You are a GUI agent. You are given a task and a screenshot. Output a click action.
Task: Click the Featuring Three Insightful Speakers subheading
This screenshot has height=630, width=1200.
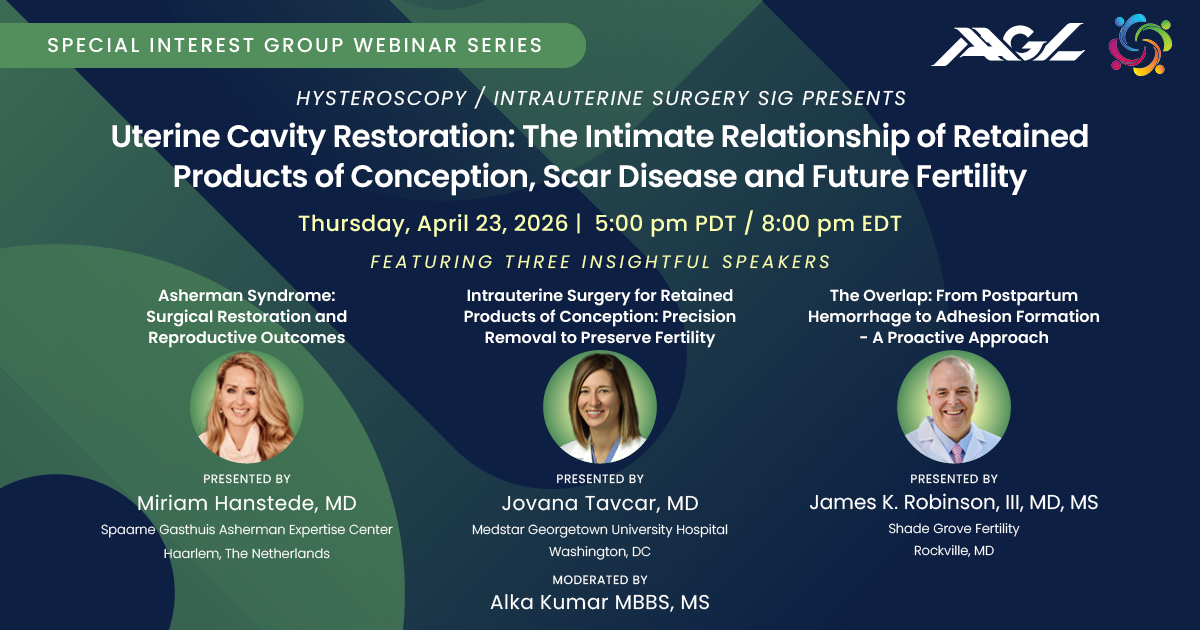(x=600, y=262)
